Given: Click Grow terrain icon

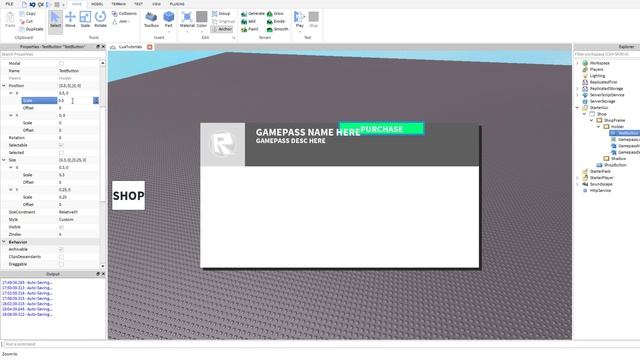Looking at the screenshot, I should pos(270,13).
